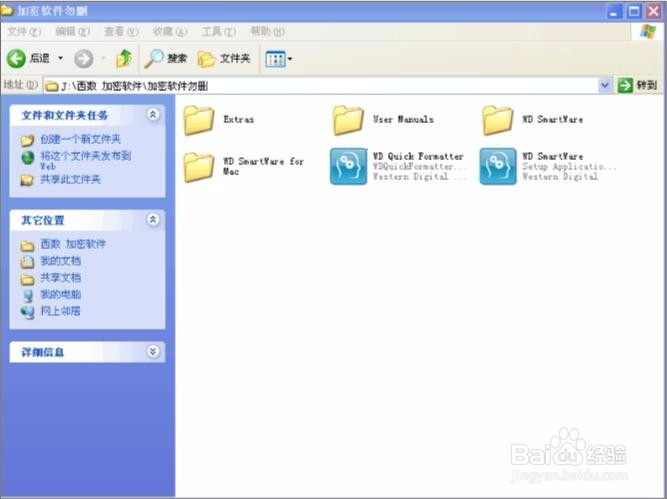Open 共享文档 link

(60, 277)
